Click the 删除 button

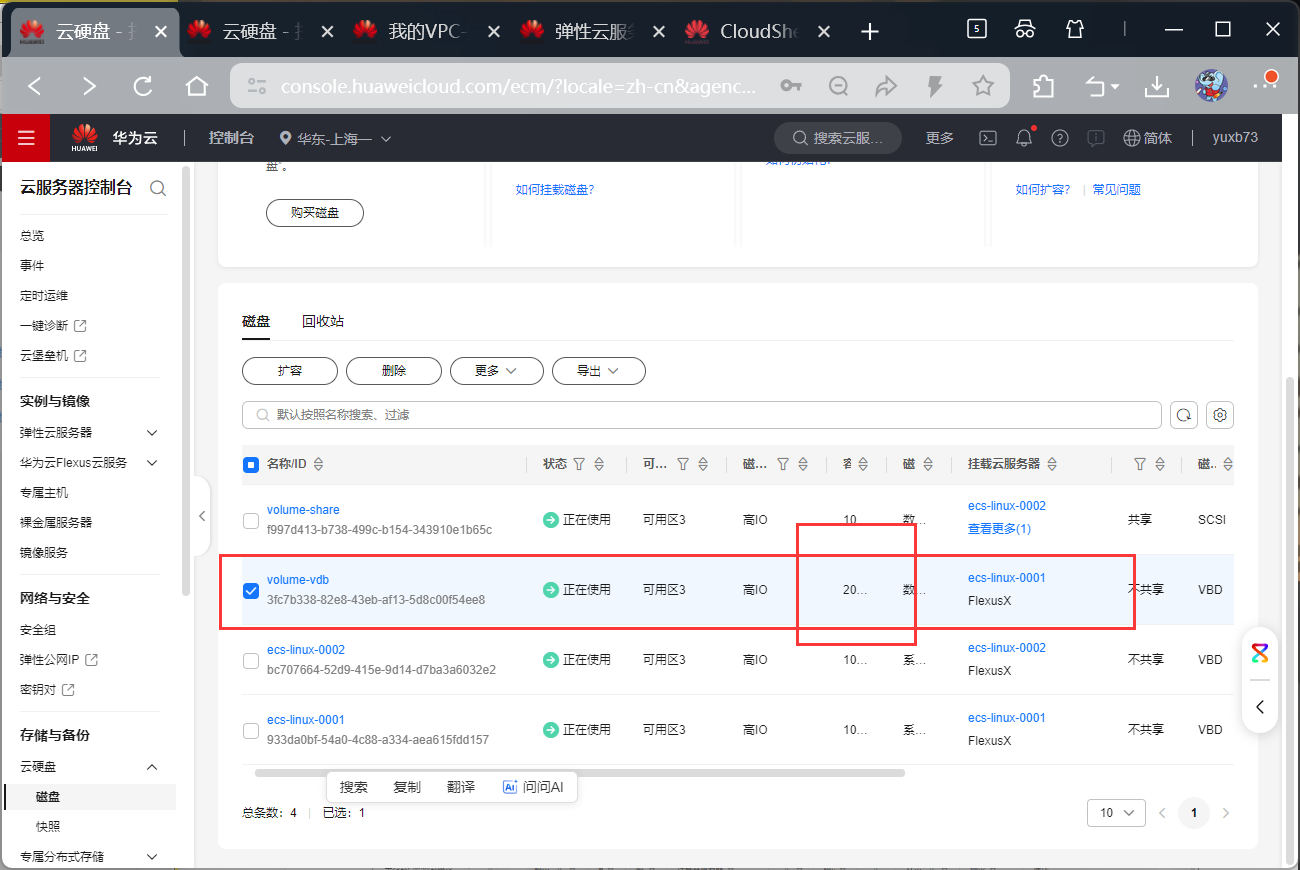point(394,371)
